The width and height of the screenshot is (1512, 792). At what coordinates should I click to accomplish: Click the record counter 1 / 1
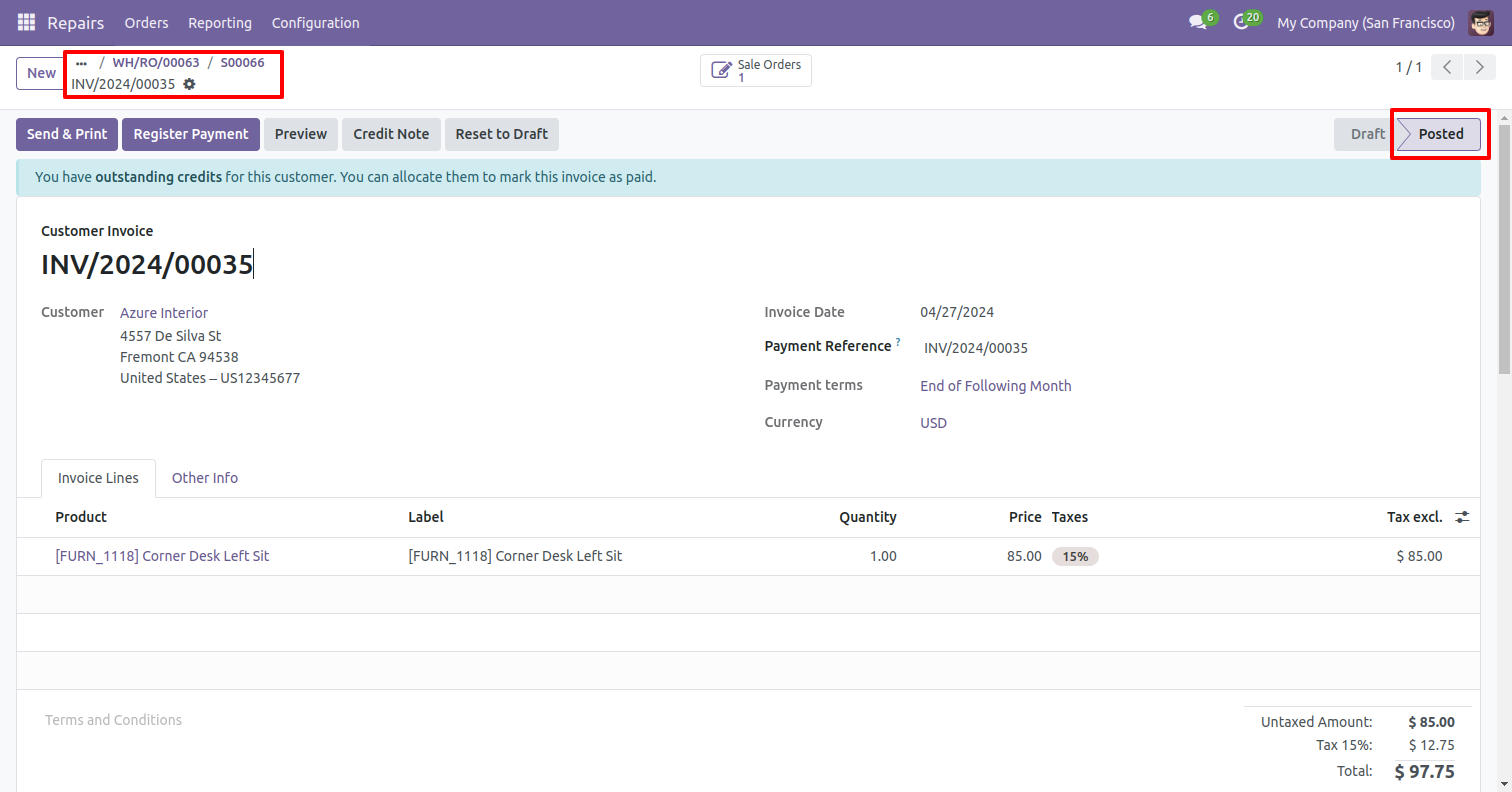point(1409,67)
